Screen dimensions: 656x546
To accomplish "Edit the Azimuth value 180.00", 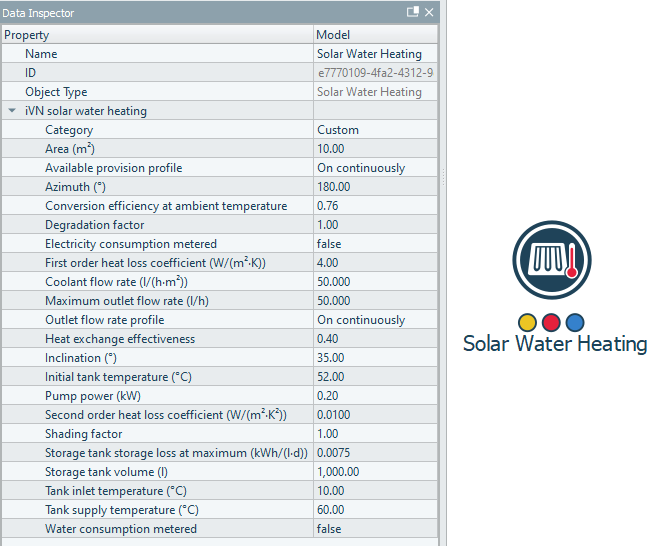I will point(376,187).
